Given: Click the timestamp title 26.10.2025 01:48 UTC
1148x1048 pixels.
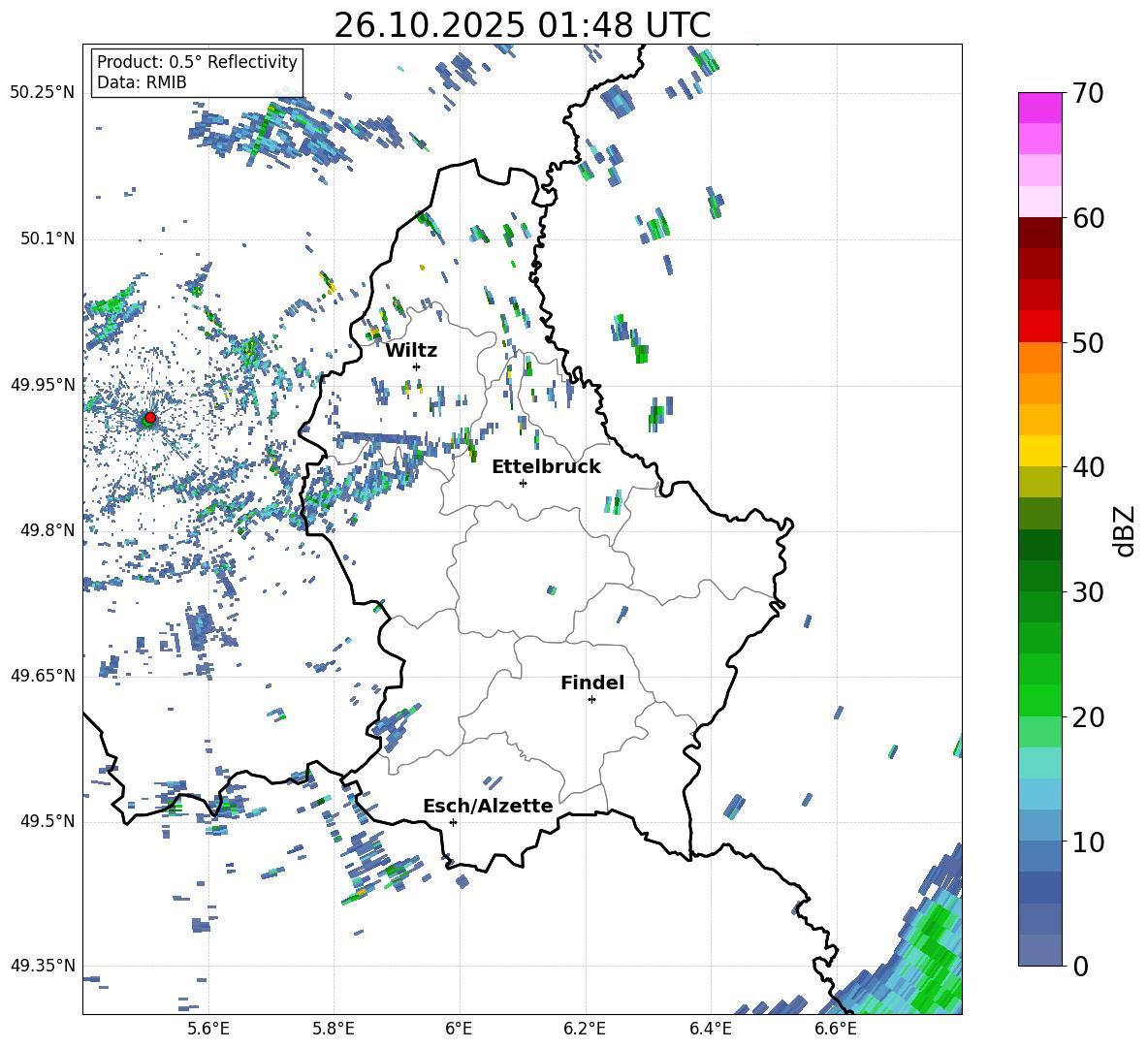Looking at the screenshot, I should click(522, 25).
